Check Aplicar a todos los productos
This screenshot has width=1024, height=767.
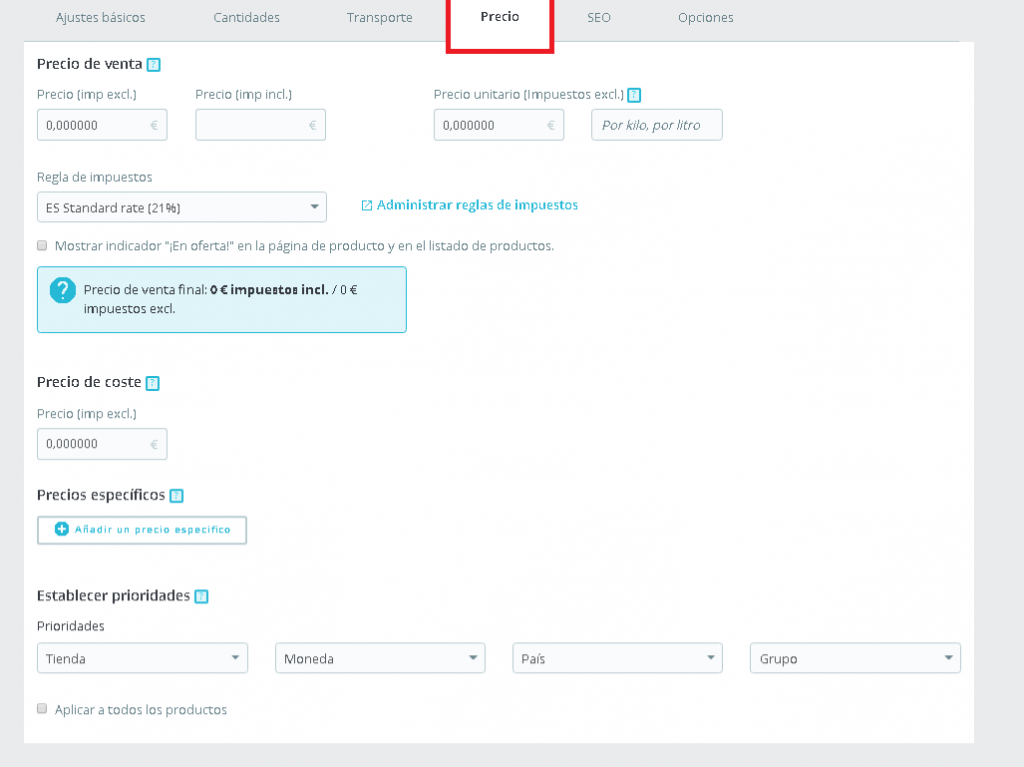click(42, 709)
